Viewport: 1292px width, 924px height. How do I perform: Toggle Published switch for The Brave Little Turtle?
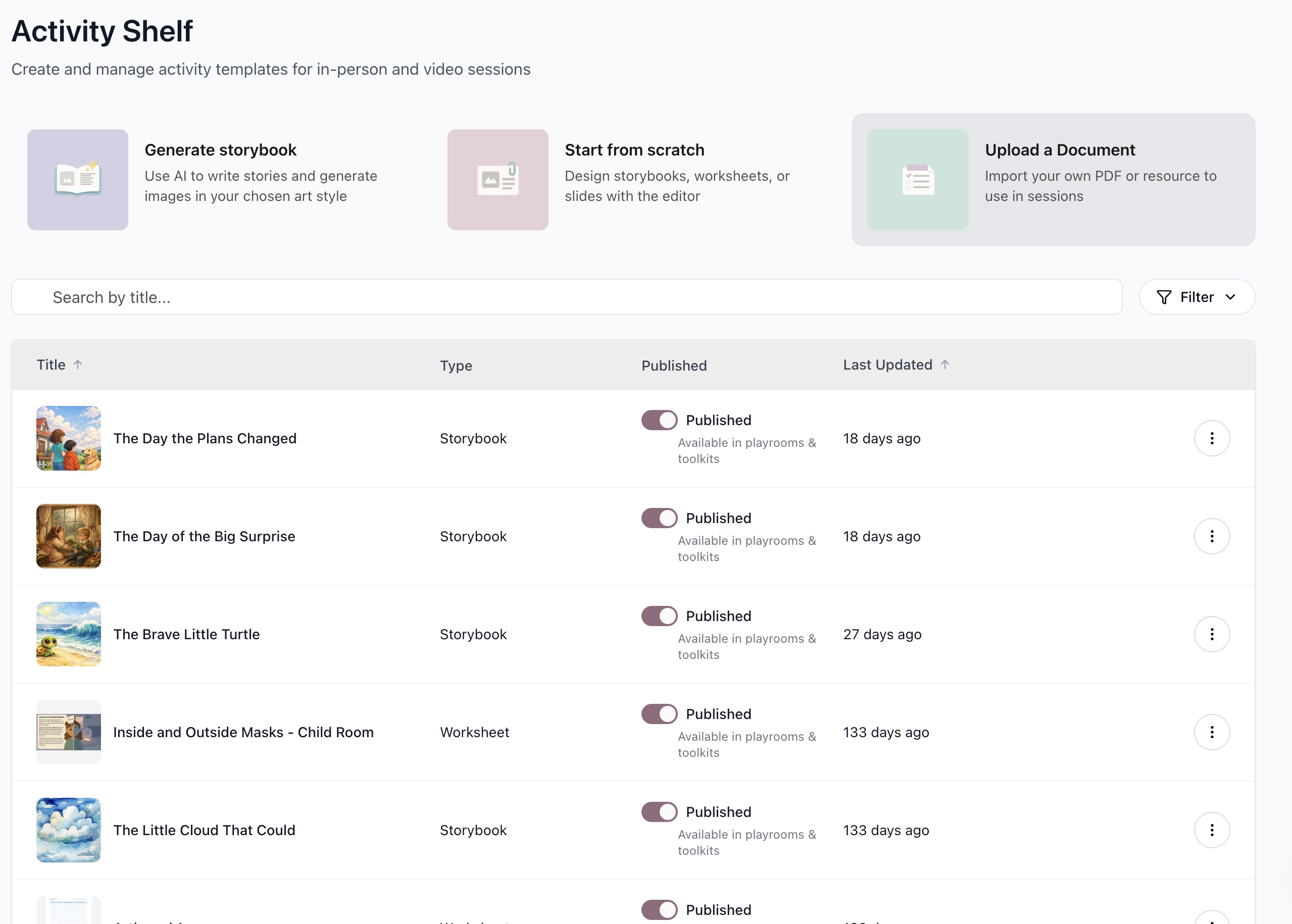point(659,615)
